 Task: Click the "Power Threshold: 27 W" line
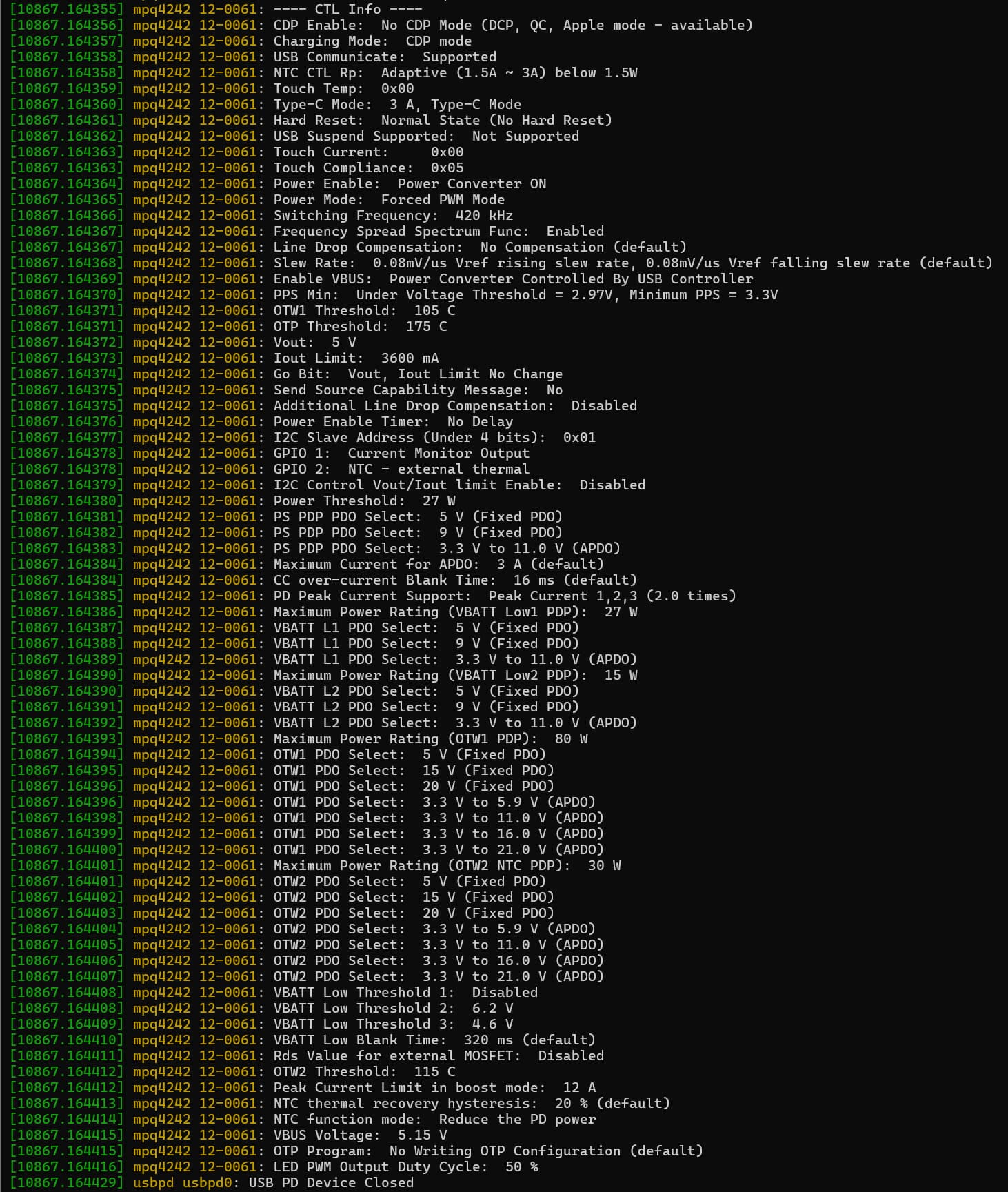(364, 501)
